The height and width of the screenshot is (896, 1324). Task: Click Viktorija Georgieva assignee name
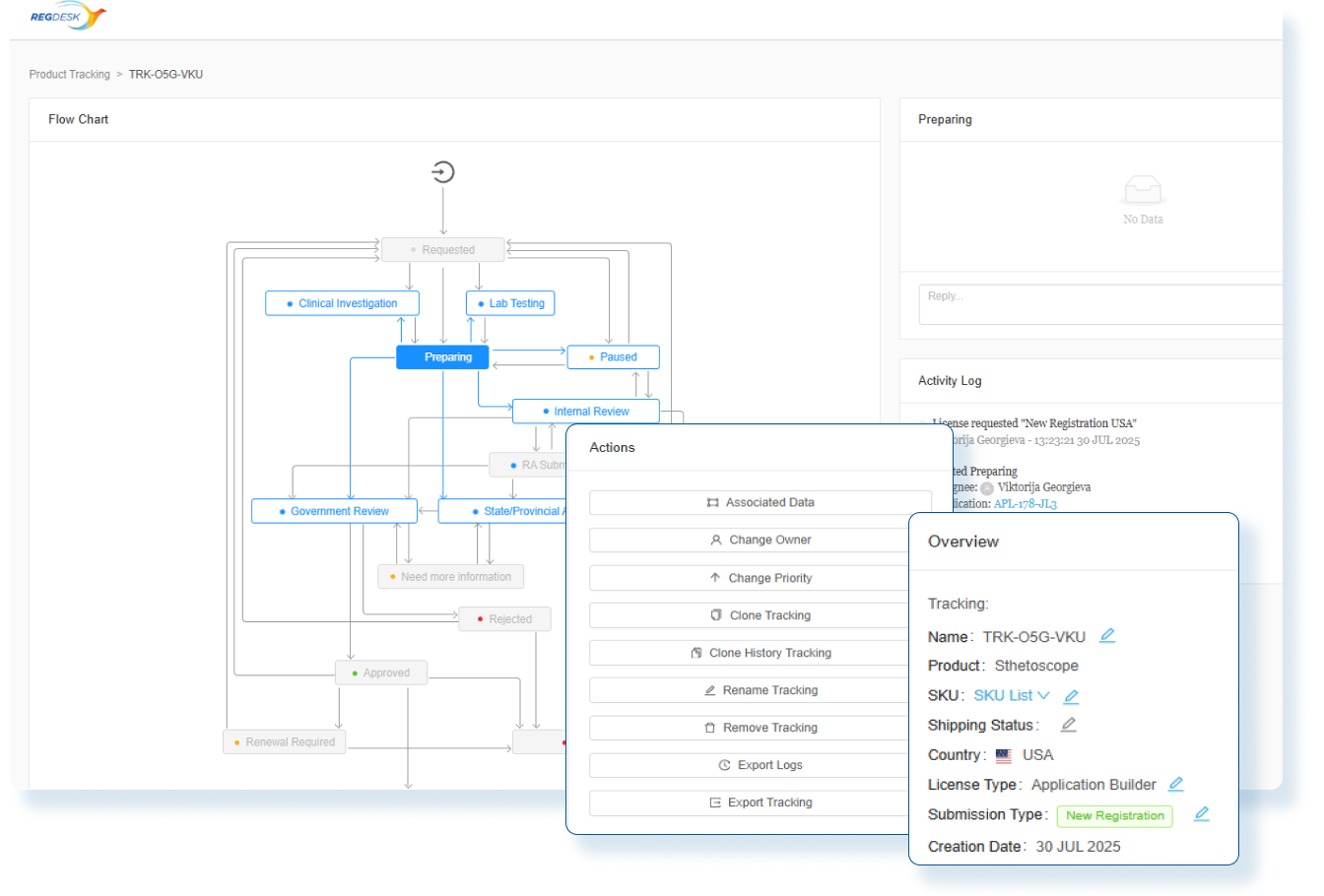pos(1043,487)
